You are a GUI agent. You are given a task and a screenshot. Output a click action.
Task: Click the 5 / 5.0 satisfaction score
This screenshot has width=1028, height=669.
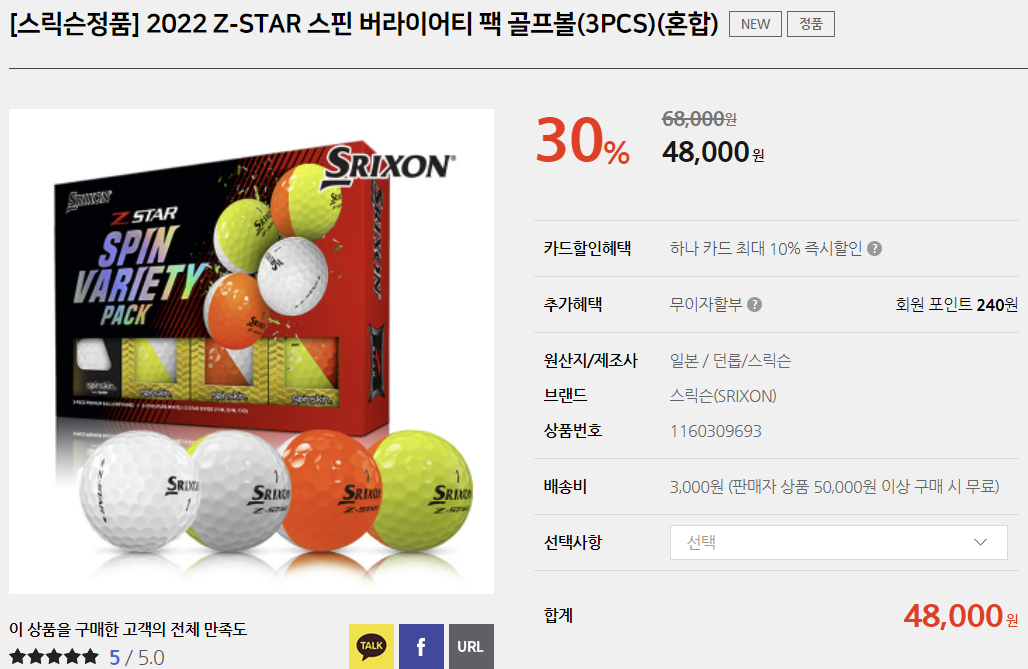[137, 657]
